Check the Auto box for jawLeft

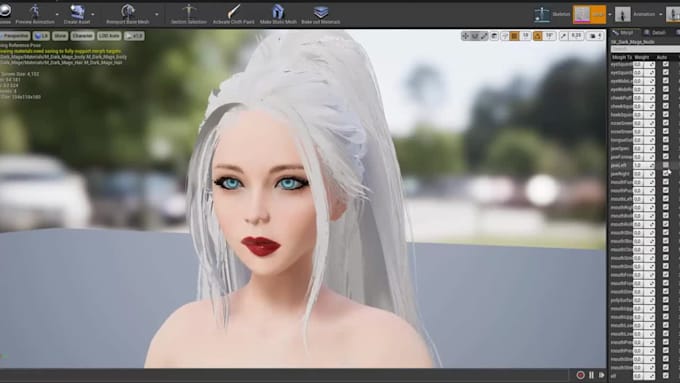666,165
